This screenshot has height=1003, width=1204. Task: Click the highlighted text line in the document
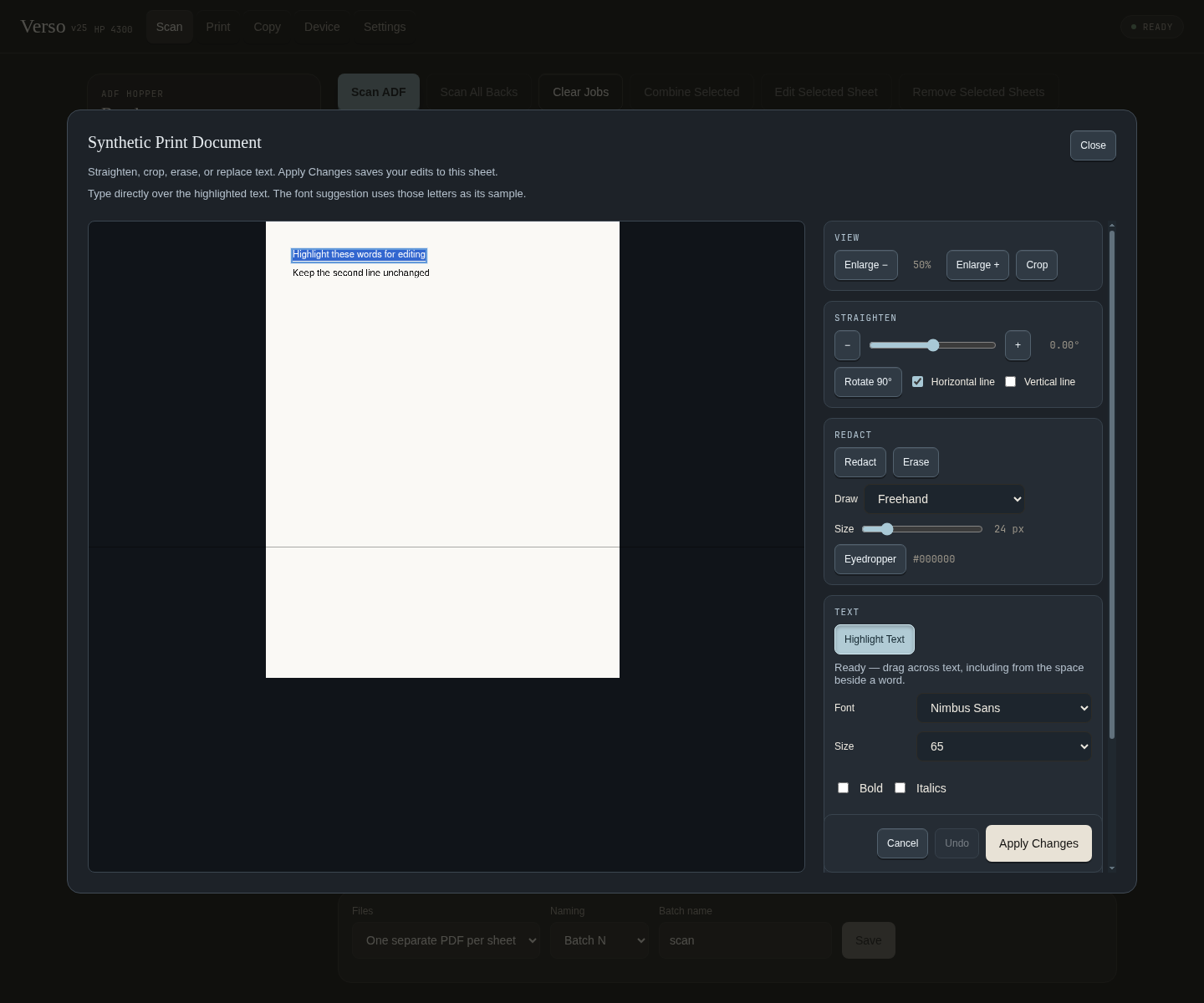tap(359, 255)
